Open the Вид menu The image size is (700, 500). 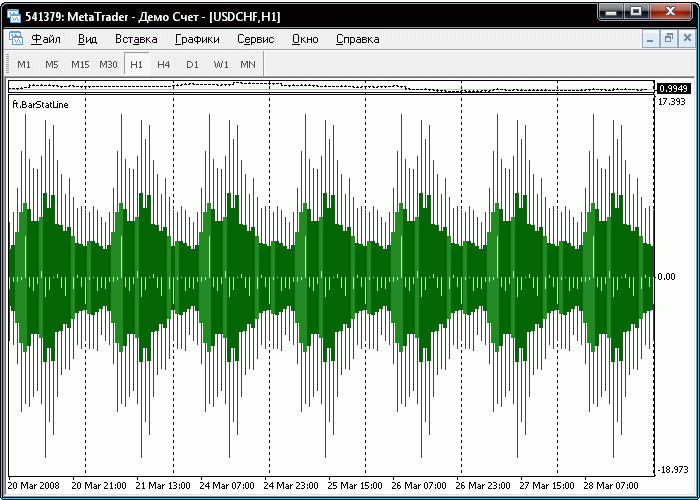(x=88, y=39)
